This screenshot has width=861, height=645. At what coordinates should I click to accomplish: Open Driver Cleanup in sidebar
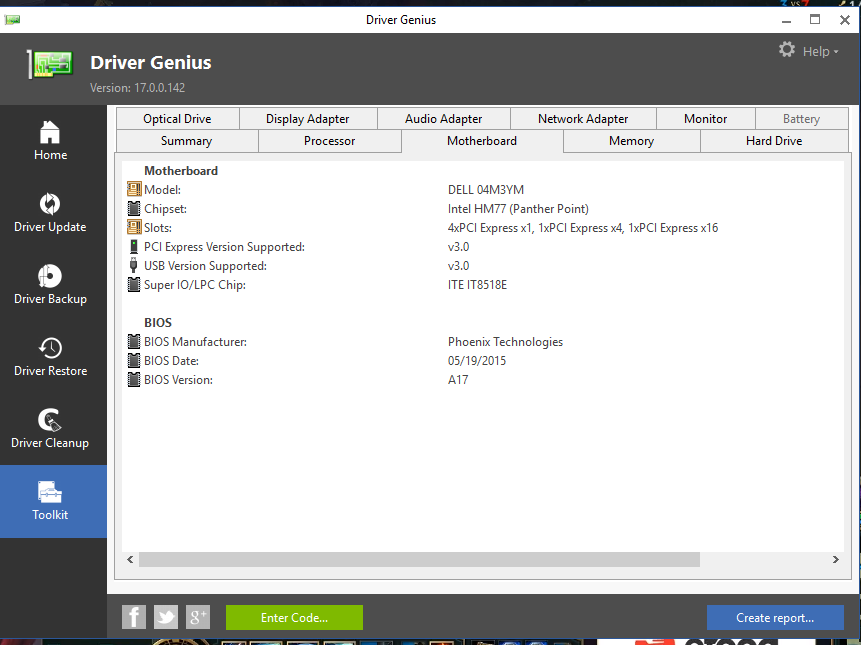[50, 429]
